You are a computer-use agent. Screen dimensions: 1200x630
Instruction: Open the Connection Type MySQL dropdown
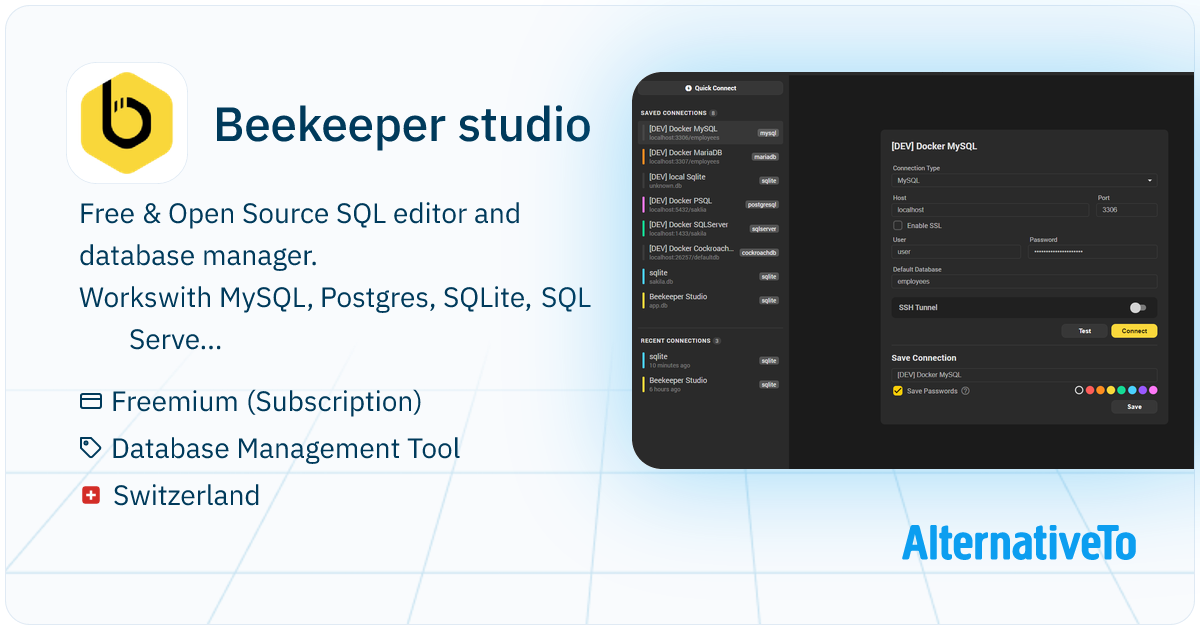point(1024,181)
